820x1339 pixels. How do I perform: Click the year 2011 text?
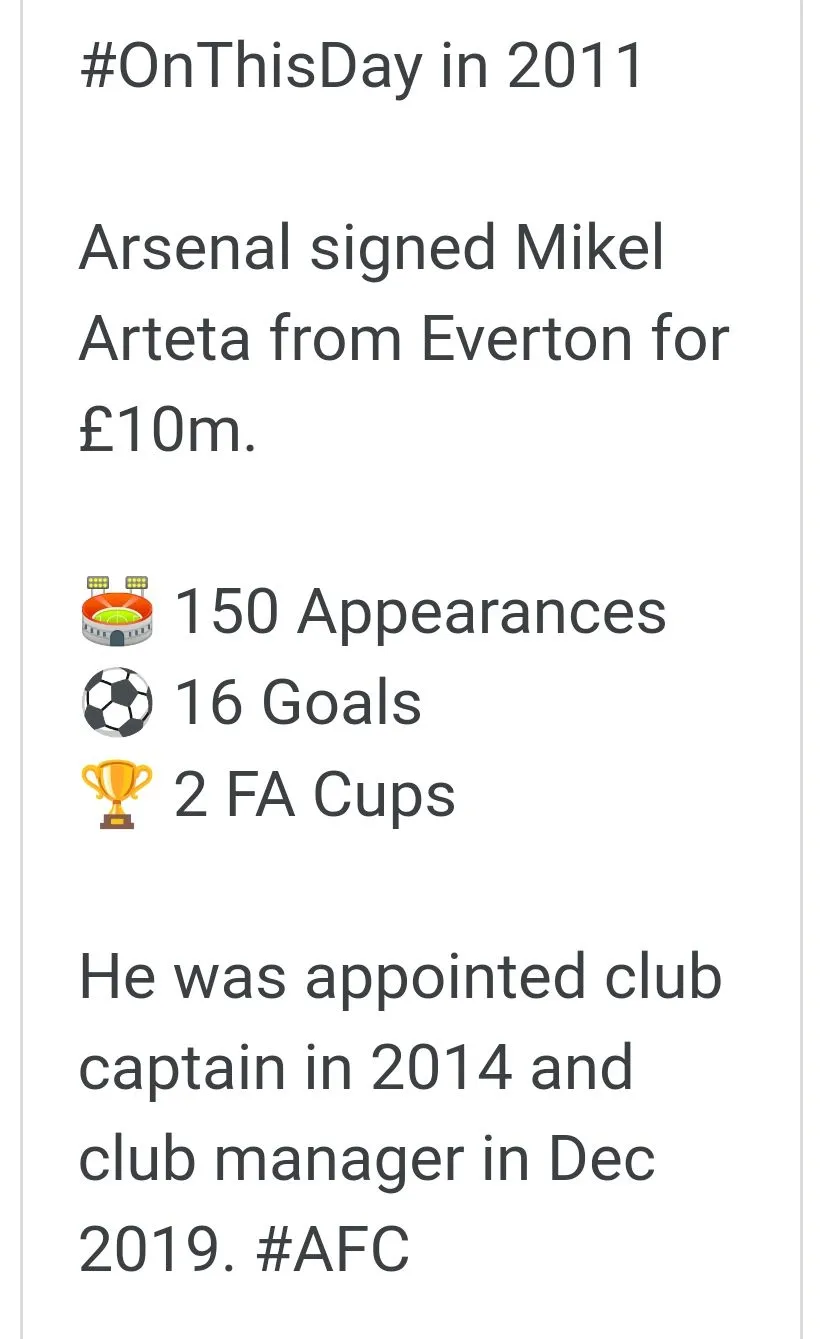point(575,67)
